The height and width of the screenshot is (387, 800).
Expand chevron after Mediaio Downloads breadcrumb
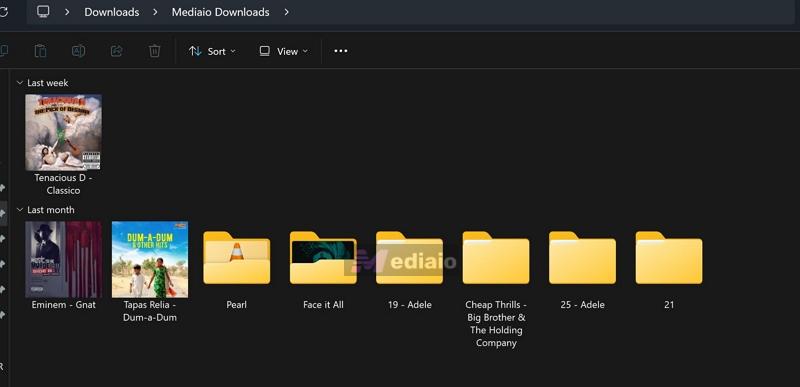point(286,12)
